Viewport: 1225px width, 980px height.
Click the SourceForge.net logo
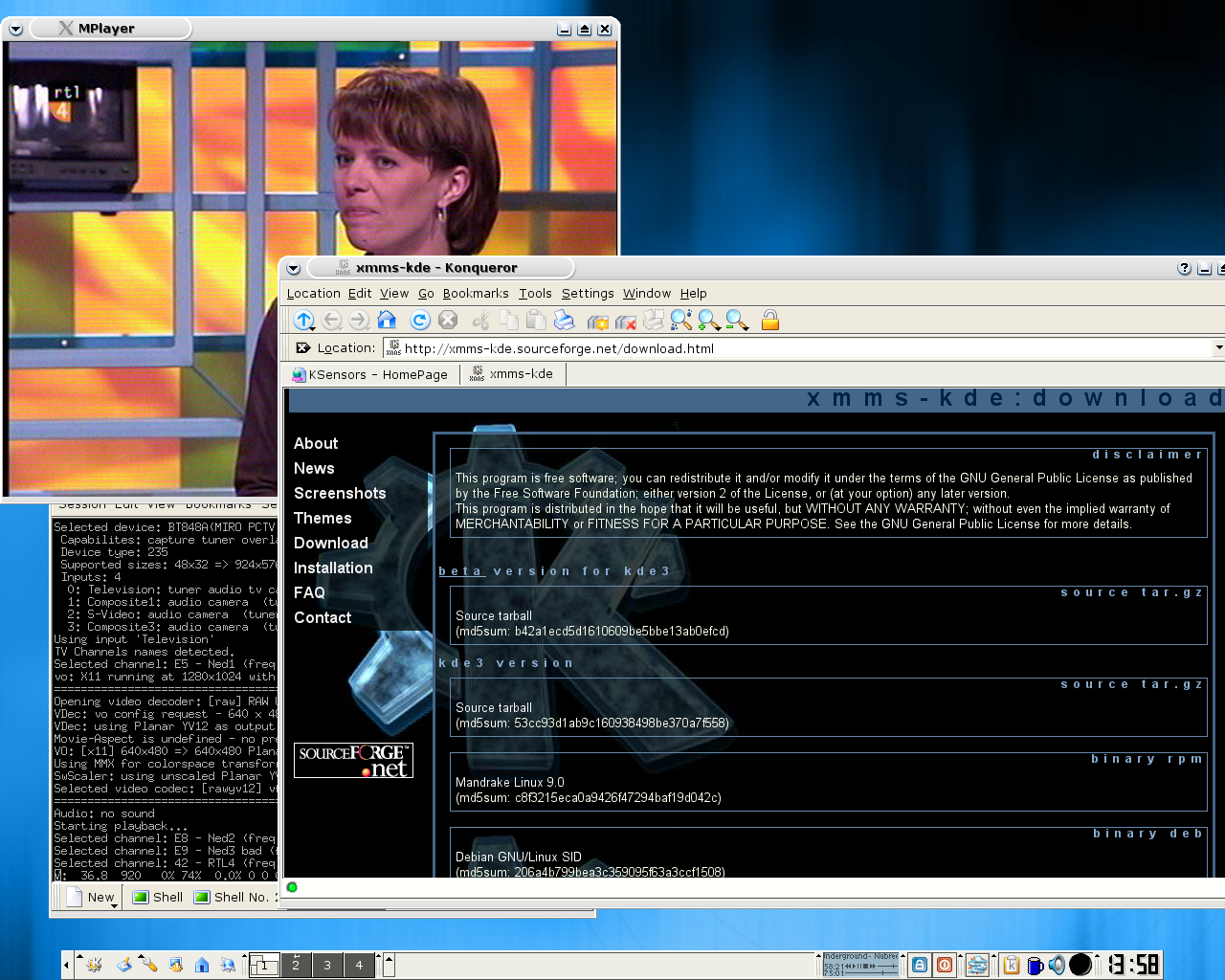tap(353, 760)
